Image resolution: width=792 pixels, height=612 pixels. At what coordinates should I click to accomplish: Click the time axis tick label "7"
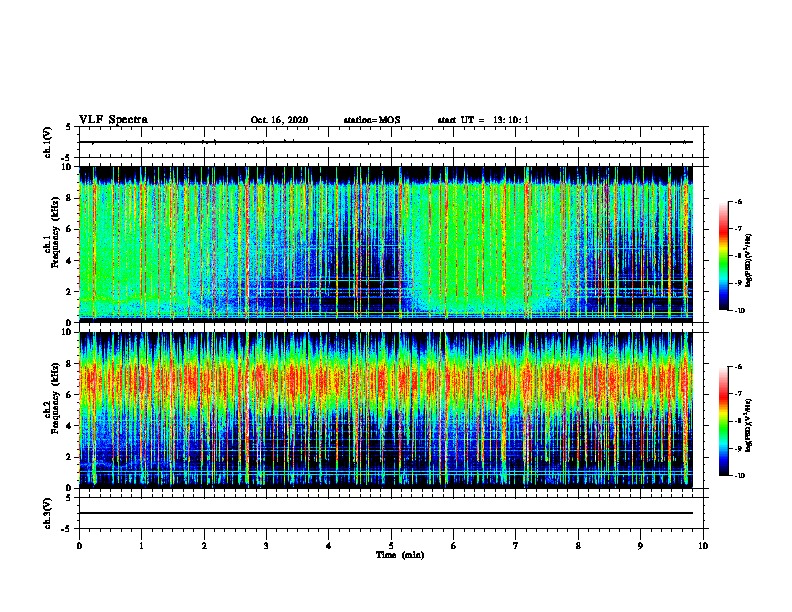(516, 546)
